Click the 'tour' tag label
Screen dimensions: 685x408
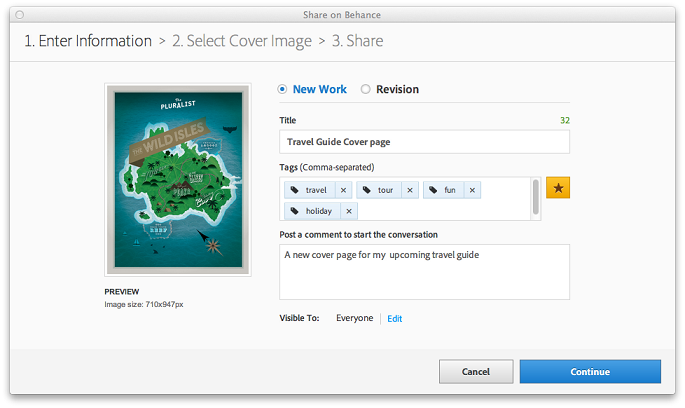coord(385,190)
